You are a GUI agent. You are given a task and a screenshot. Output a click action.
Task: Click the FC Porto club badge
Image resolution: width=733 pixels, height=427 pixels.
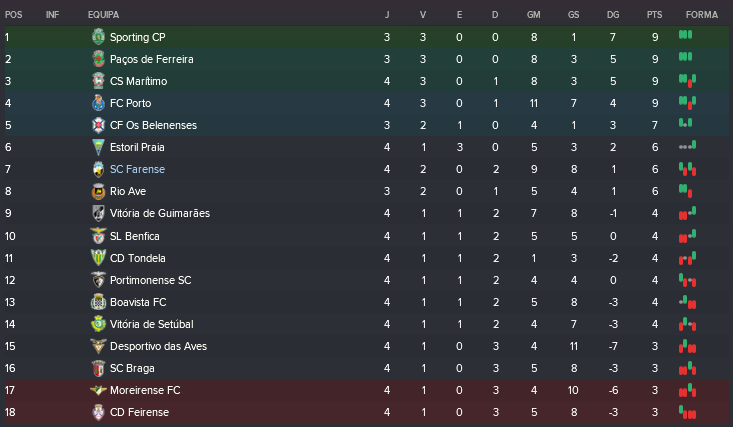98,103
